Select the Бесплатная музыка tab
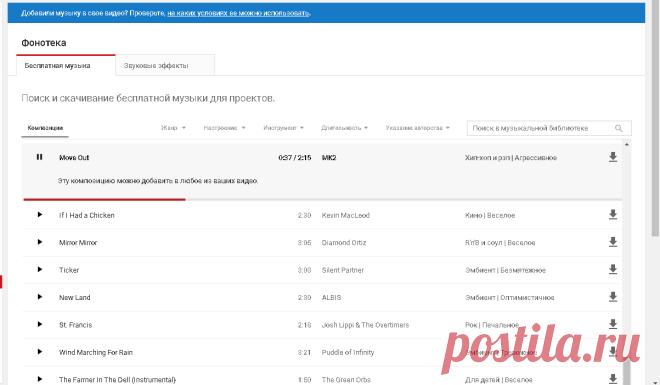The image size is (660, 385). (66, 65)
